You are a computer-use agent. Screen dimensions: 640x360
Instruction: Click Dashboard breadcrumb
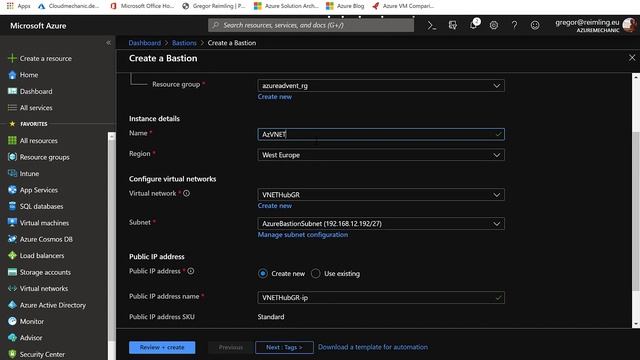[x=144, y=43]
